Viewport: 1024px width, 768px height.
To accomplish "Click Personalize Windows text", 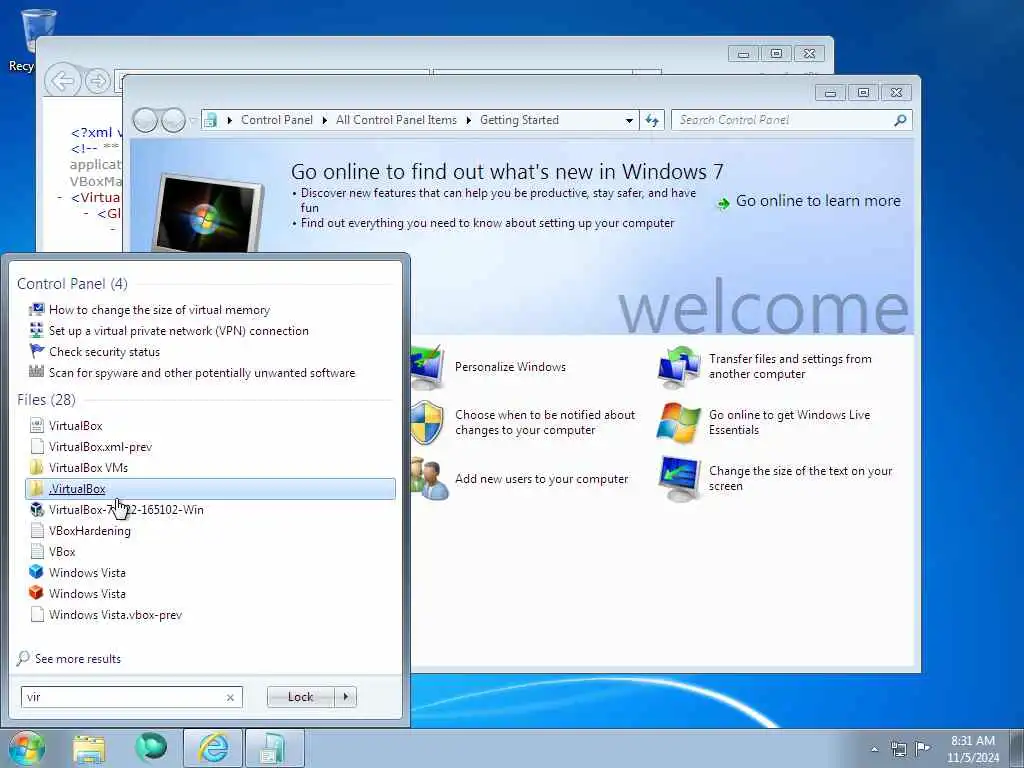I will 510,367.
